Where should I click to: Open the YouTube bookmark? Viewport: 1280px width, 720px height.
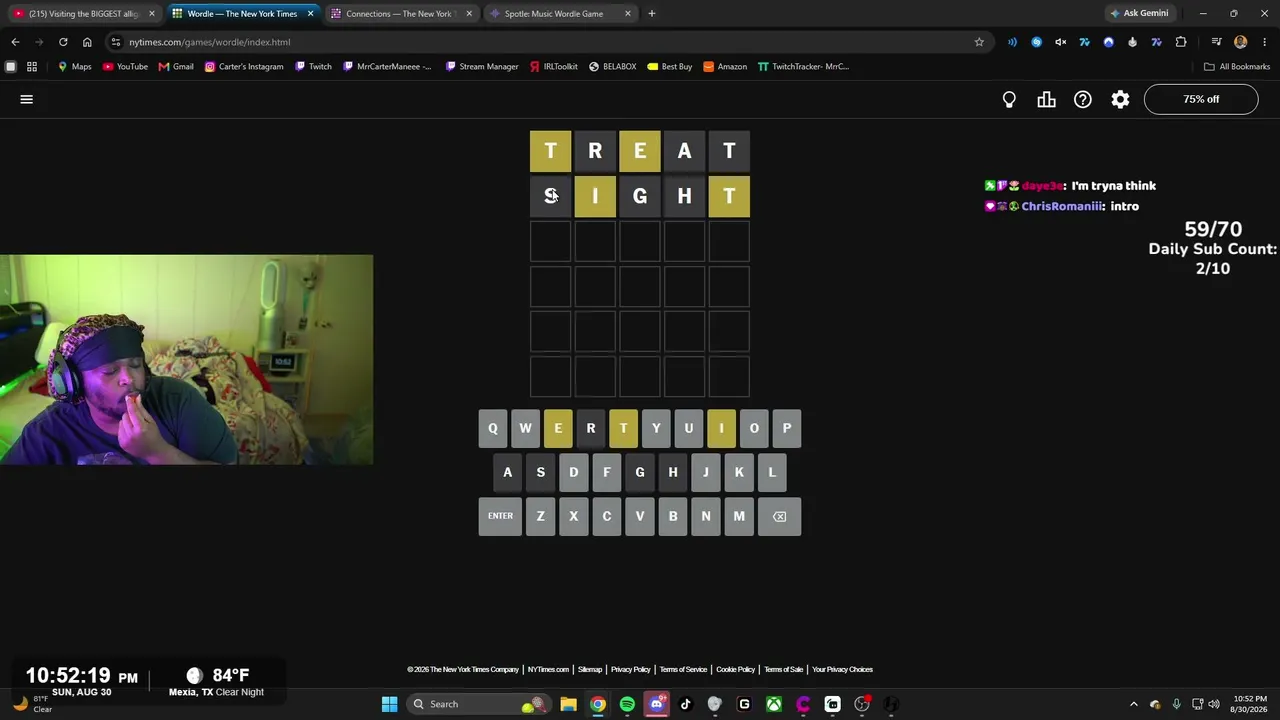tap(125, 67)
